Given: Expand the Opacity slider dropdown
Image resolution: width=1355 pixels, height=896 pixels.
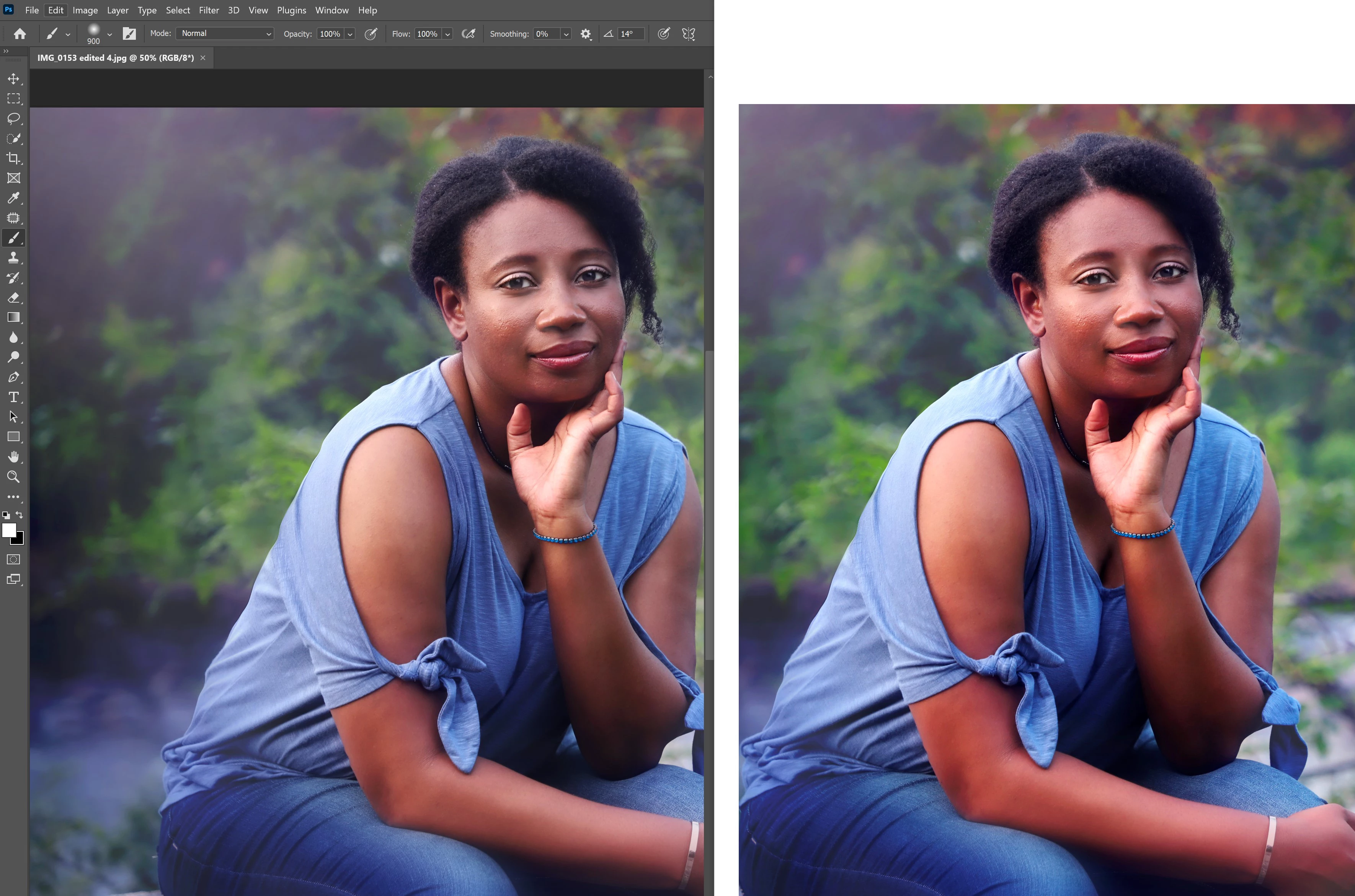Looking at the screenshot, I should [x=350, y=34].
